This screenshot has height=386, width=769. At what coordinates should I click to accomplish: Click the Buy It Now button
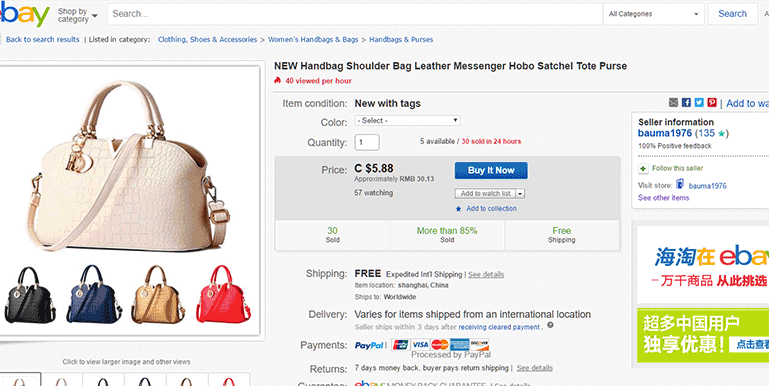[491, 170]
